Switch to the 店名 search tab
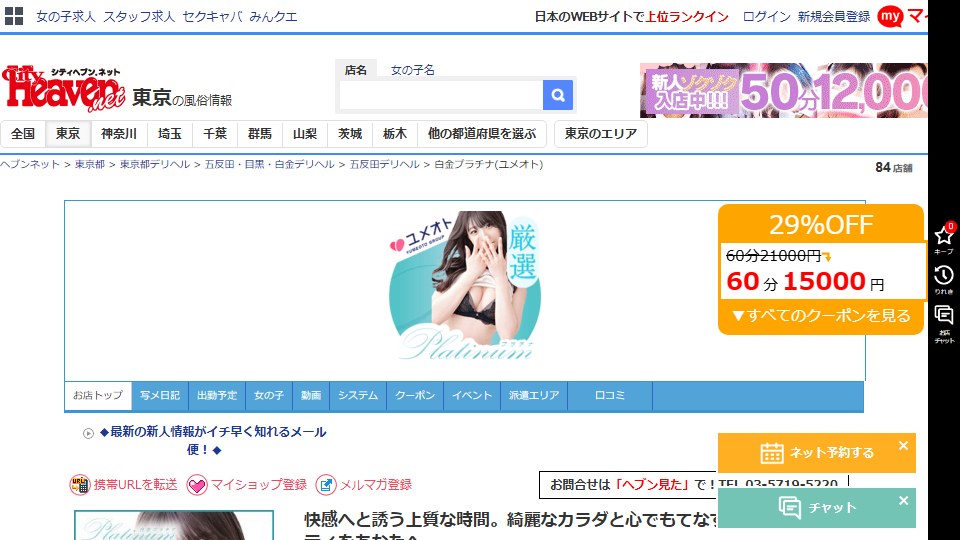 point(355,70)
